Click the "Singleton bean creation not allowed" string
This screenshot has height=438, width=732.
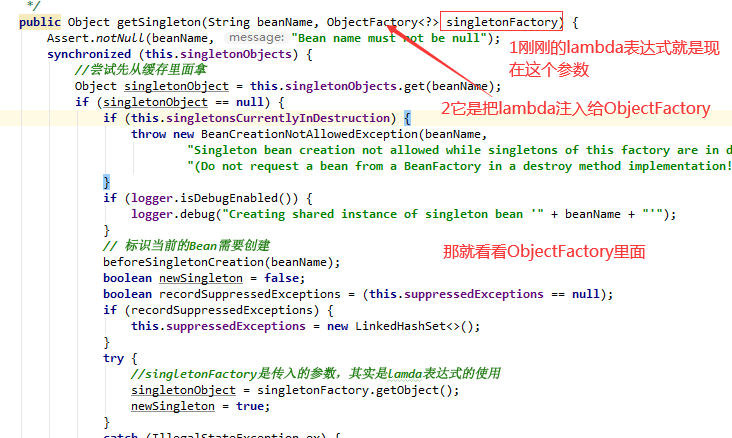point(459,150)
